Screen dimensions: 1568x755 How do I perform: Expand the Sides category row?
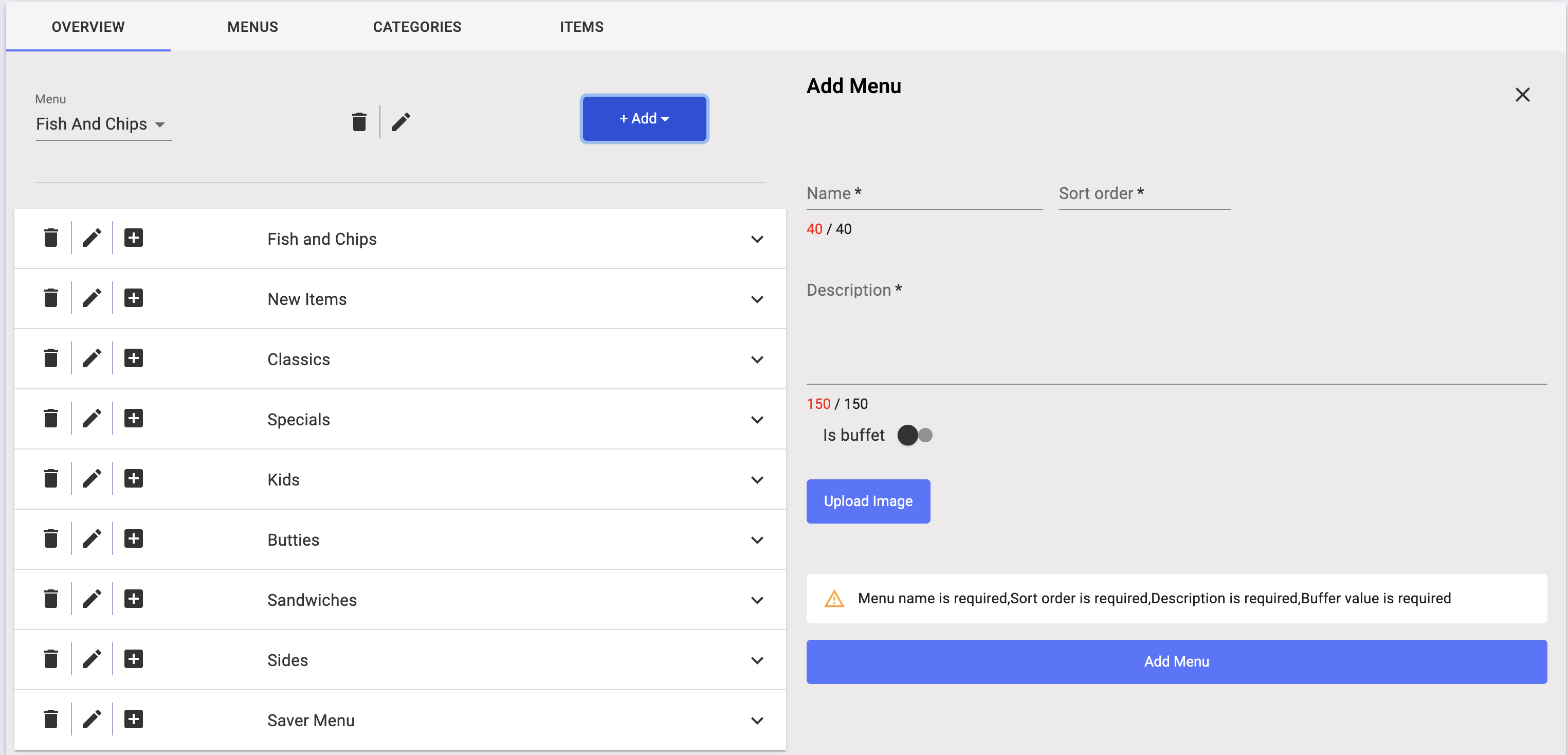(x=757, y=660)
